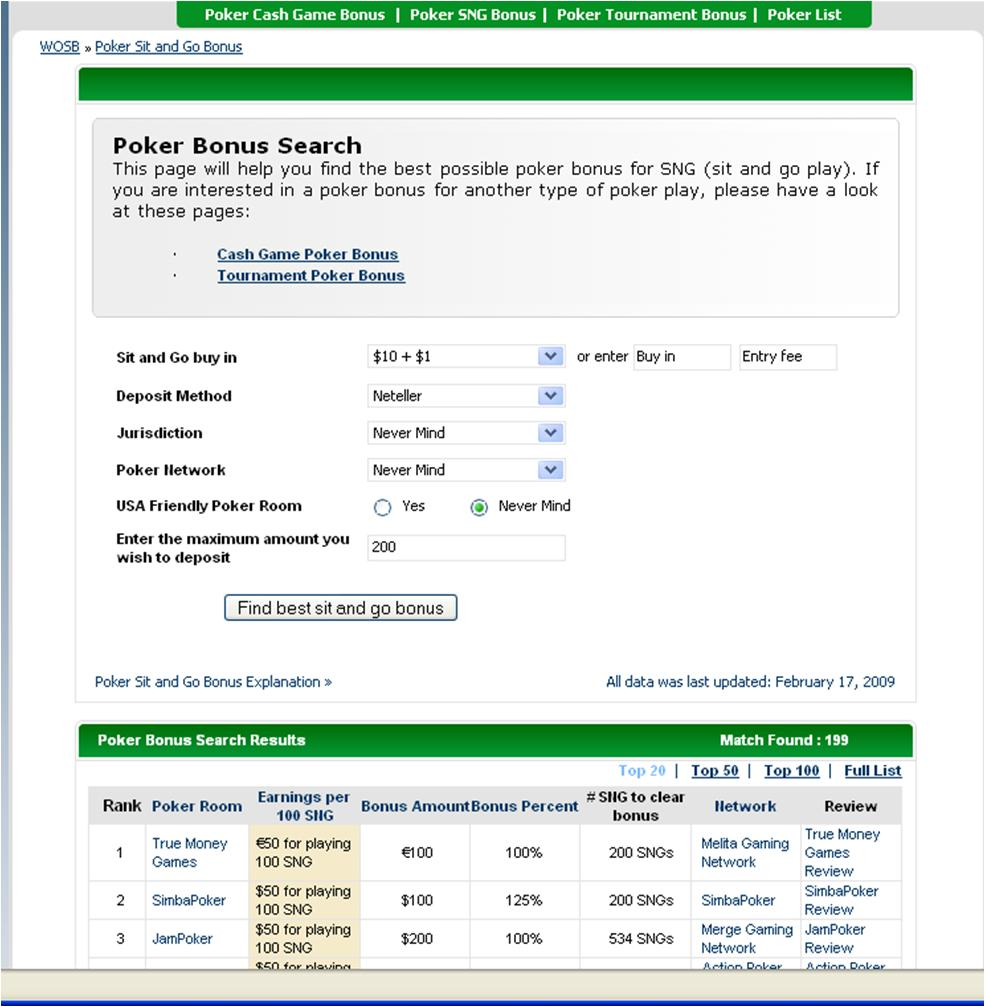Screen dimensions: 985x1007
Task: Click the $200 bonus amount cell
Action: pos(417,939)
